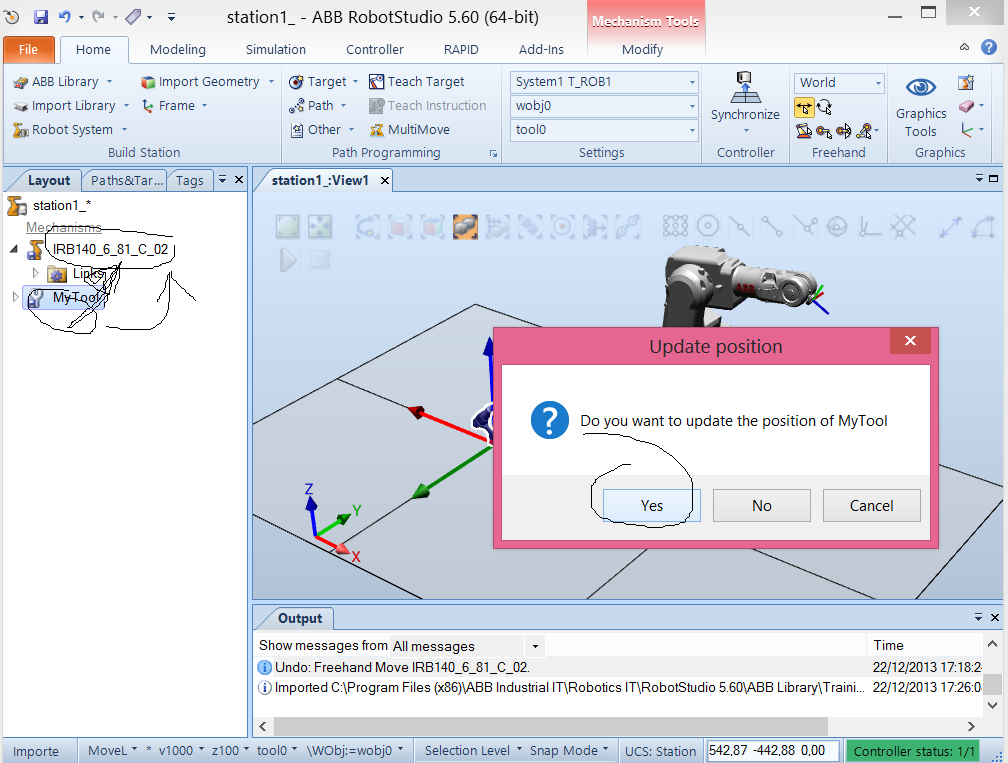This screenshot has width=1008, height=763.
Task: Click the angle measure icon in view toolbar
Action: (982, 226)
